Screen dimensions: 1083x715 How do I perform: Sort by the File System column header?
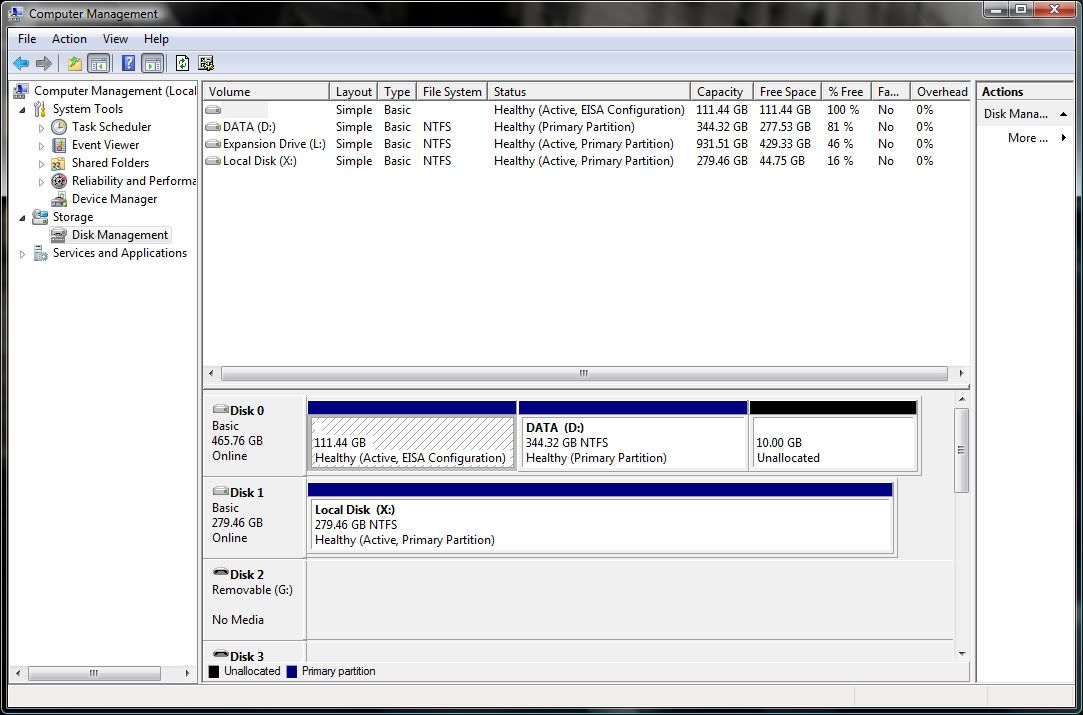(x=452, y=91)
